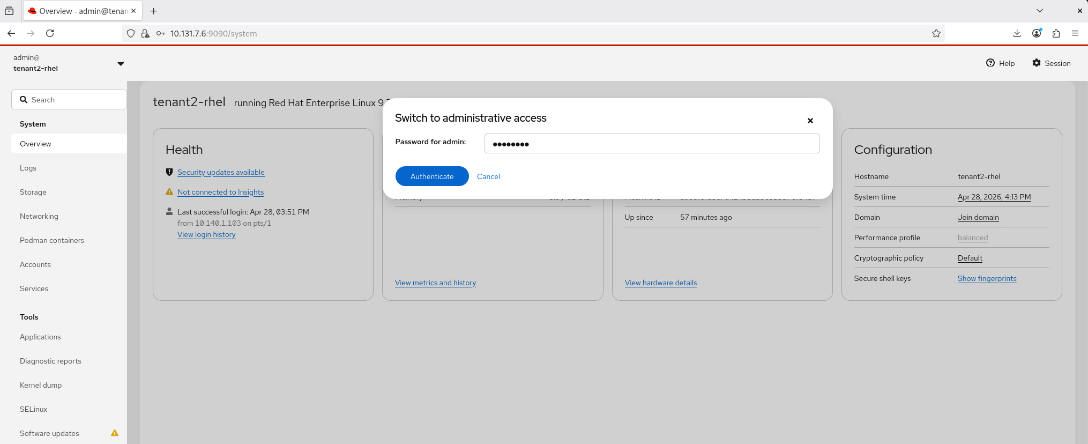This screenshot has width=1088, height=444.
Task: Open the Default cryptographic policy link
Action: pyautogui.click(x=970, y=258)
